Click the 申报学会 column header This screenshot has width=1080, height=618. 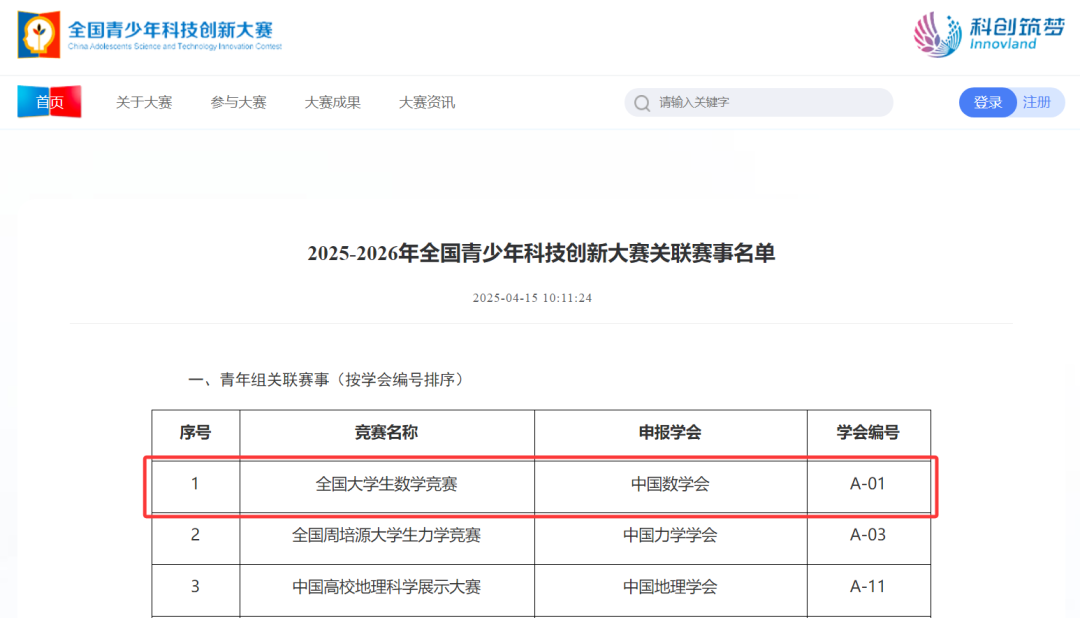tap(670, 433)
